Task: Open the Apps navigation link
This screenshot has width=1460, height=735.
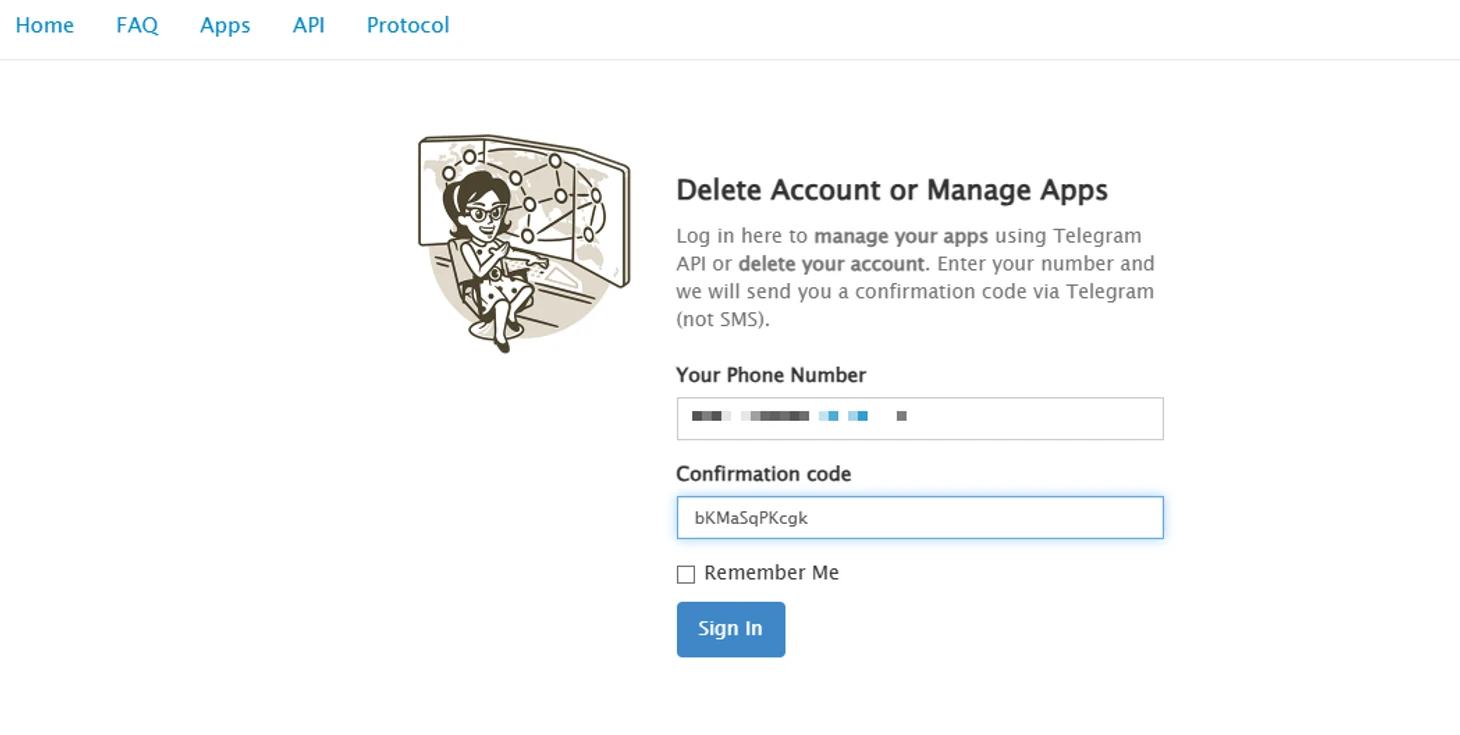Action: 225,25
